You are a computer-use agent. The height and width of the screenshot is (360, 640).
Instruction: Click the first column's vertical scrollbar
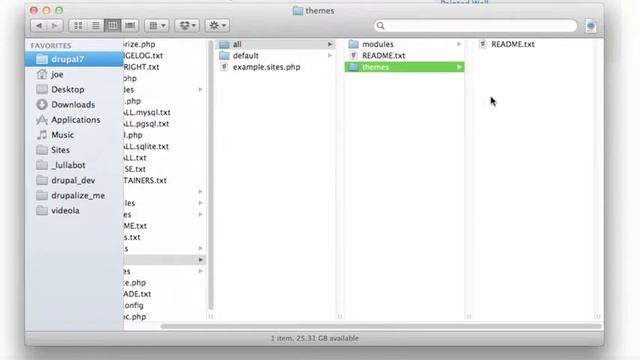[211, 176]
